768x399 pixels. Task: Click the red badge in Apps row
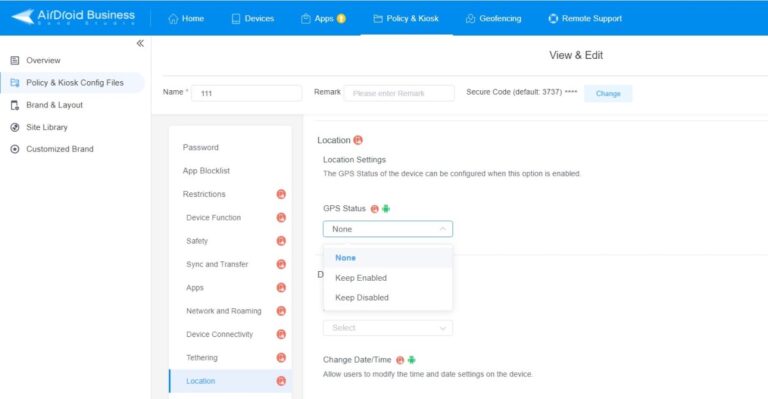click(281, 288)
